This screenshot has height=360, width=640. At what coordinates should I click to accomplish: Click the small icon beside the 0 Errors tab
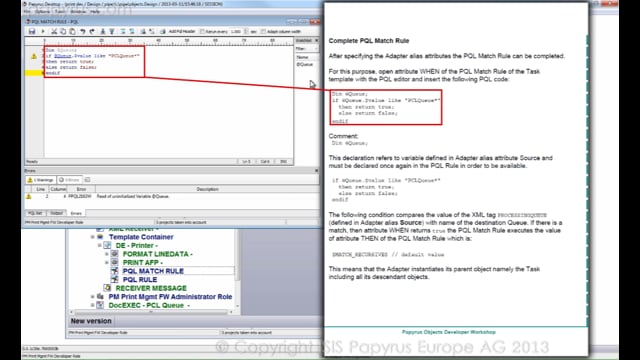[x=87, y=180]
